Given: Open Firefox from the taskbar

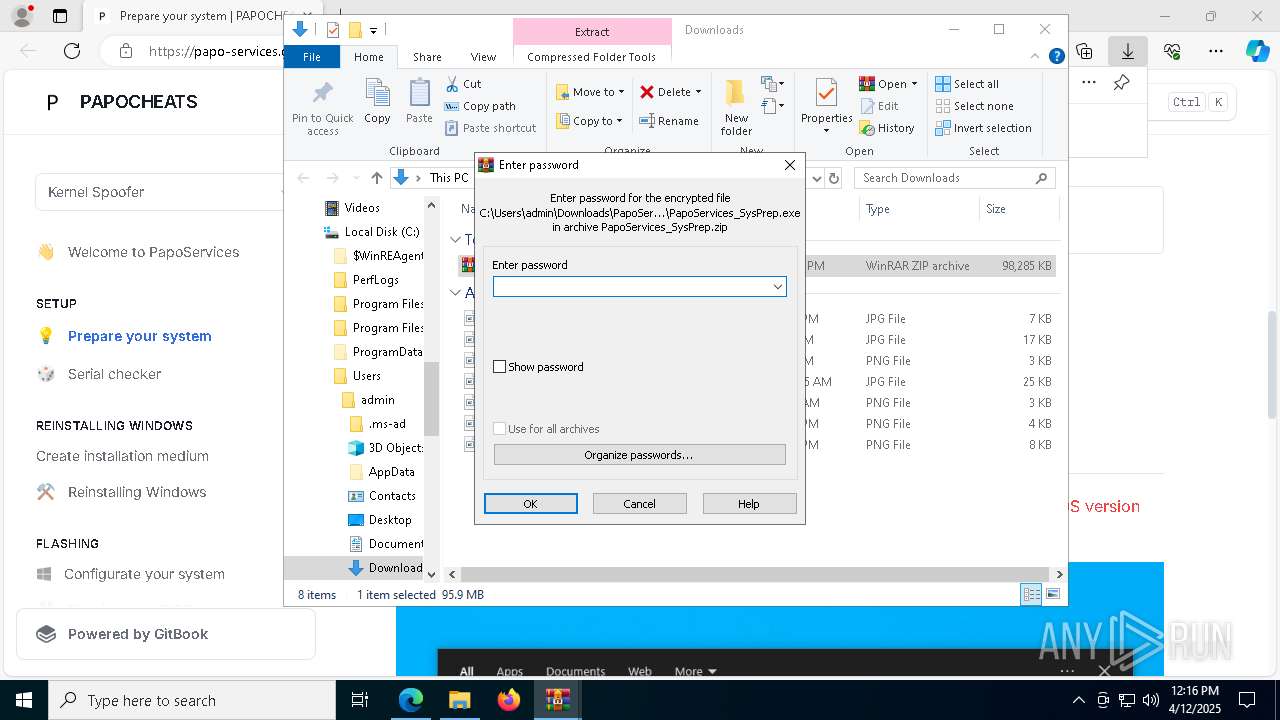Looking at the screenshot, I should coord(509,700).
